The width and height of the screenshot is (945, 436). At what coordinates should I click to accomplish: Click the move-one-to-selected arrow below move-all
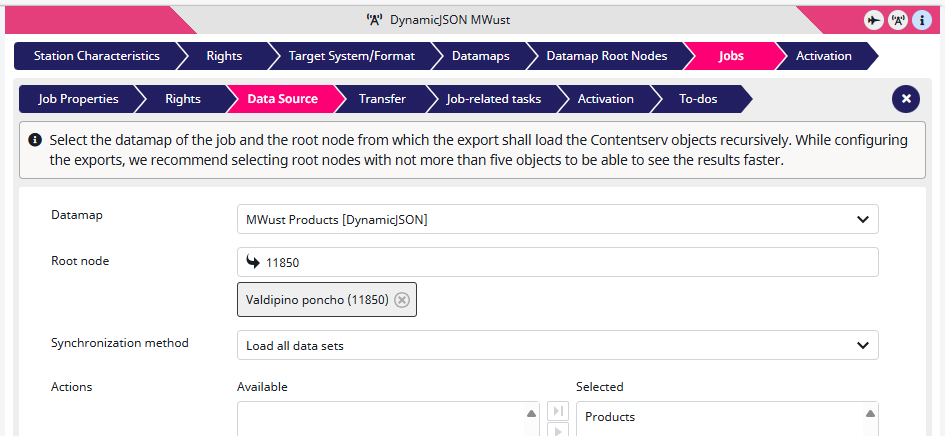[x=558, y=431]
